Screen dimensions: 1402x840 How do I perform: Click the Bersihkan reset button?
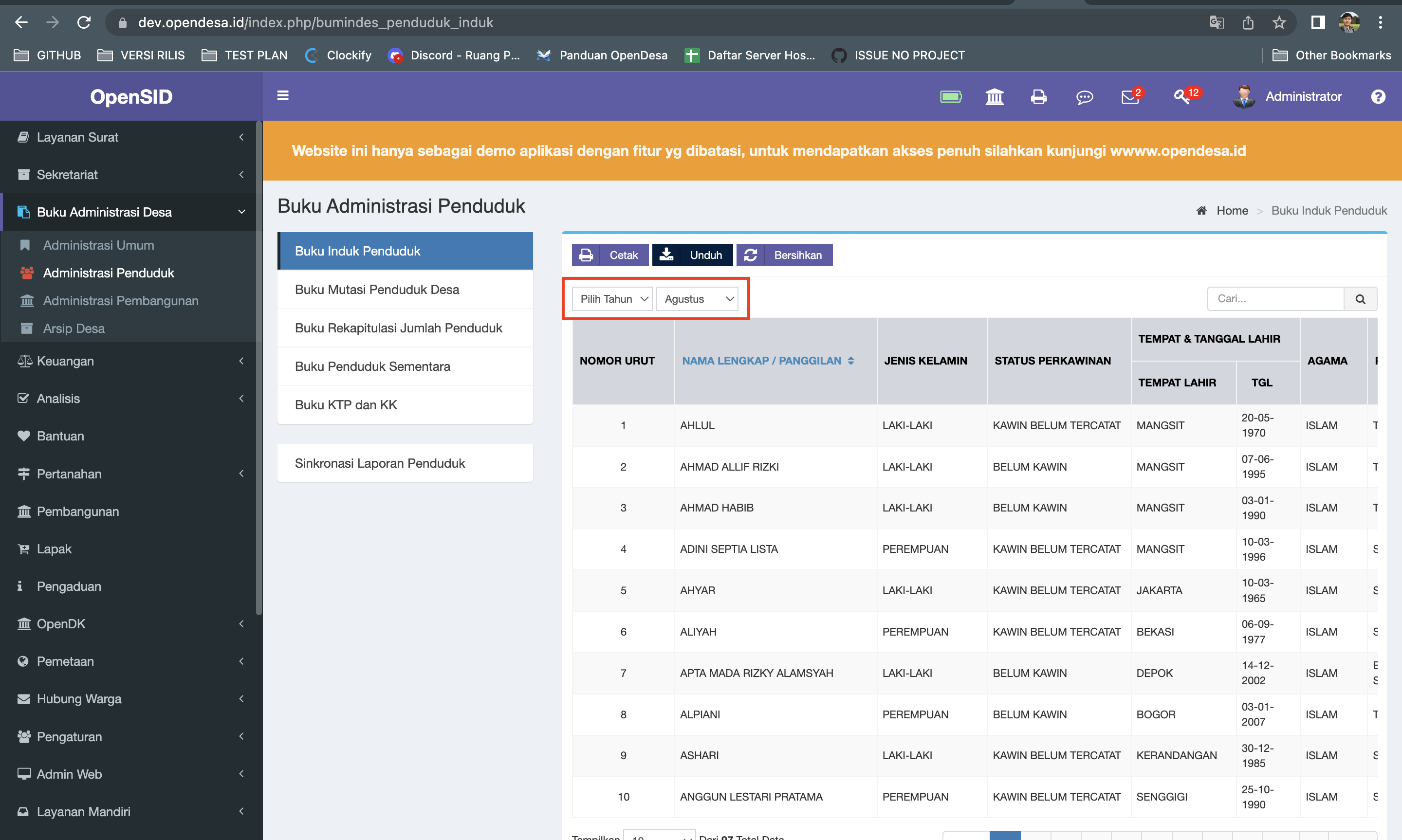(784, 256)
